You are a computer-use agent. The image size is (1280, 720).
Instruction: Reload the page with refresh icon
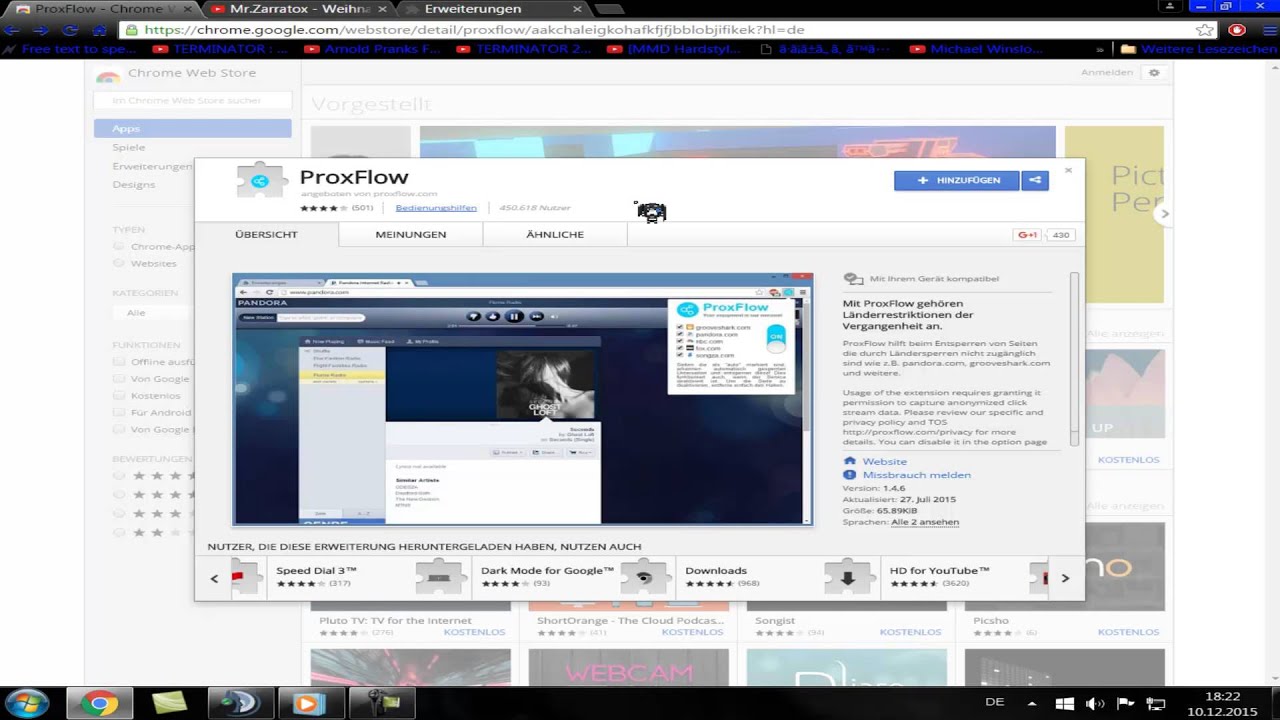click(x=70, y=30)
